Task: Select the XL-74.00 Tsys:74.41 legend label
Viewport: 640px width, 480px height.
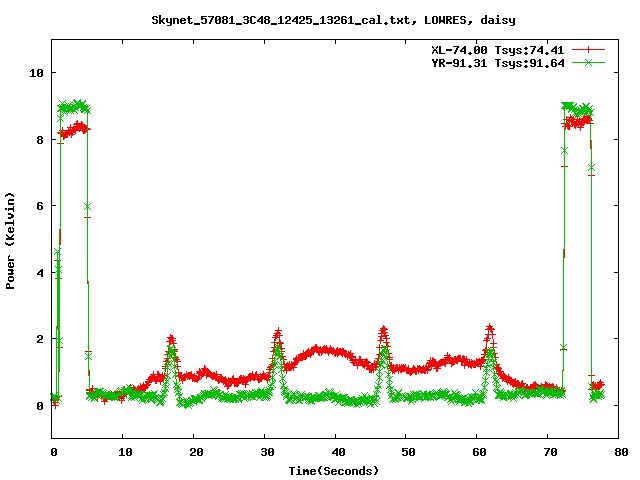Action: click(498, 50)
